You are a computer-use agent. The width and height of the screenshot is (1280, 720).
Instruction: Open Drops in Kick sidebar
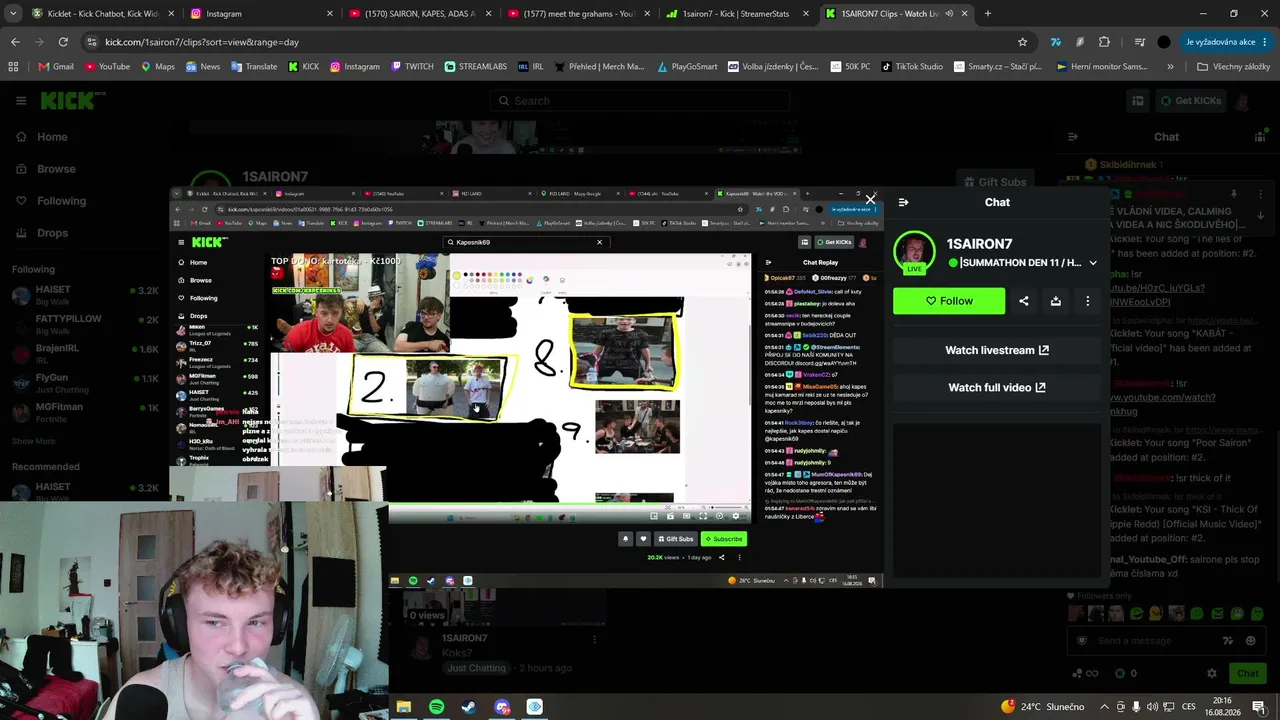[x=41, y=233]
